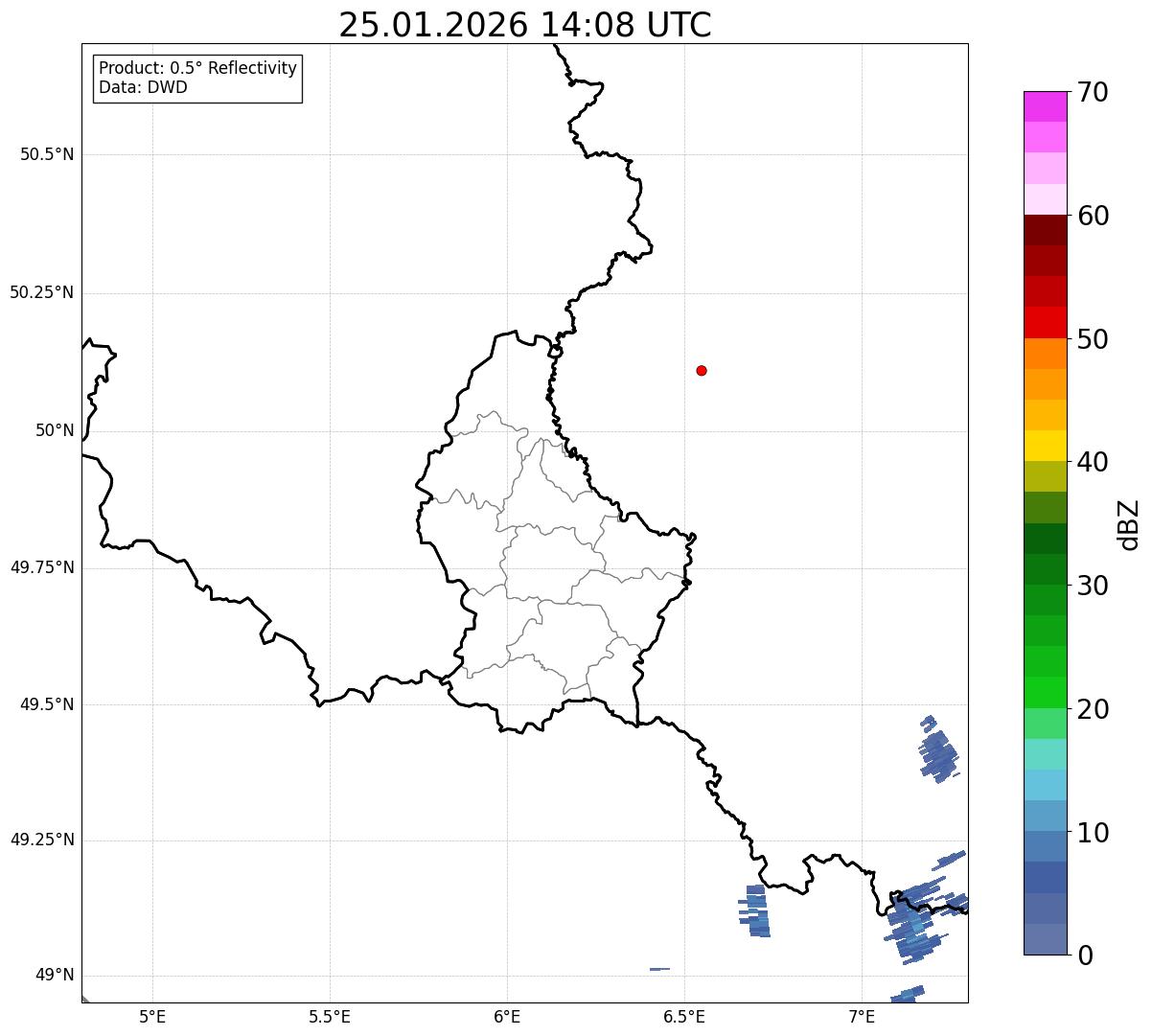
Task: Click the colorbar value 60
Action: coord(1093,216)
